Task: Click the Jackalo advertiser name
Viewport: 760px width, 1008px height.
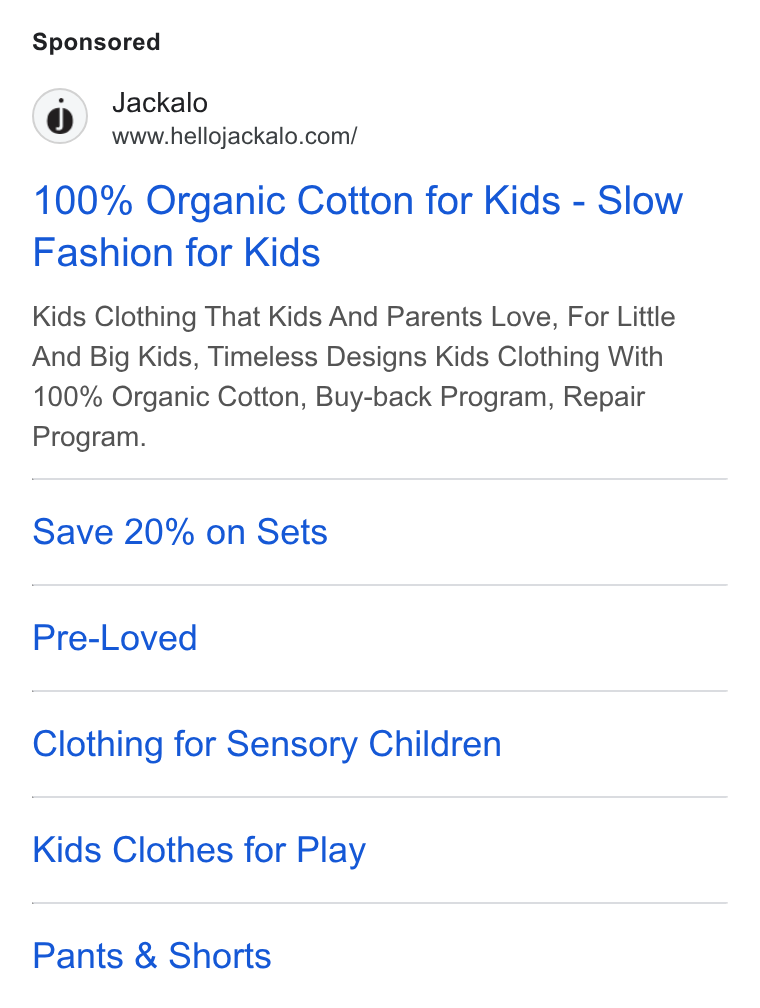Action: pyautogui.click(x=159, y=103)
